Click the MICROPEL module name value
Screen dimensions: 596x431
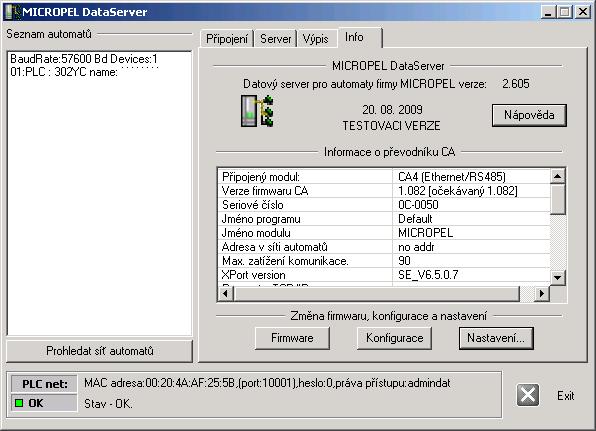(425, 233)
